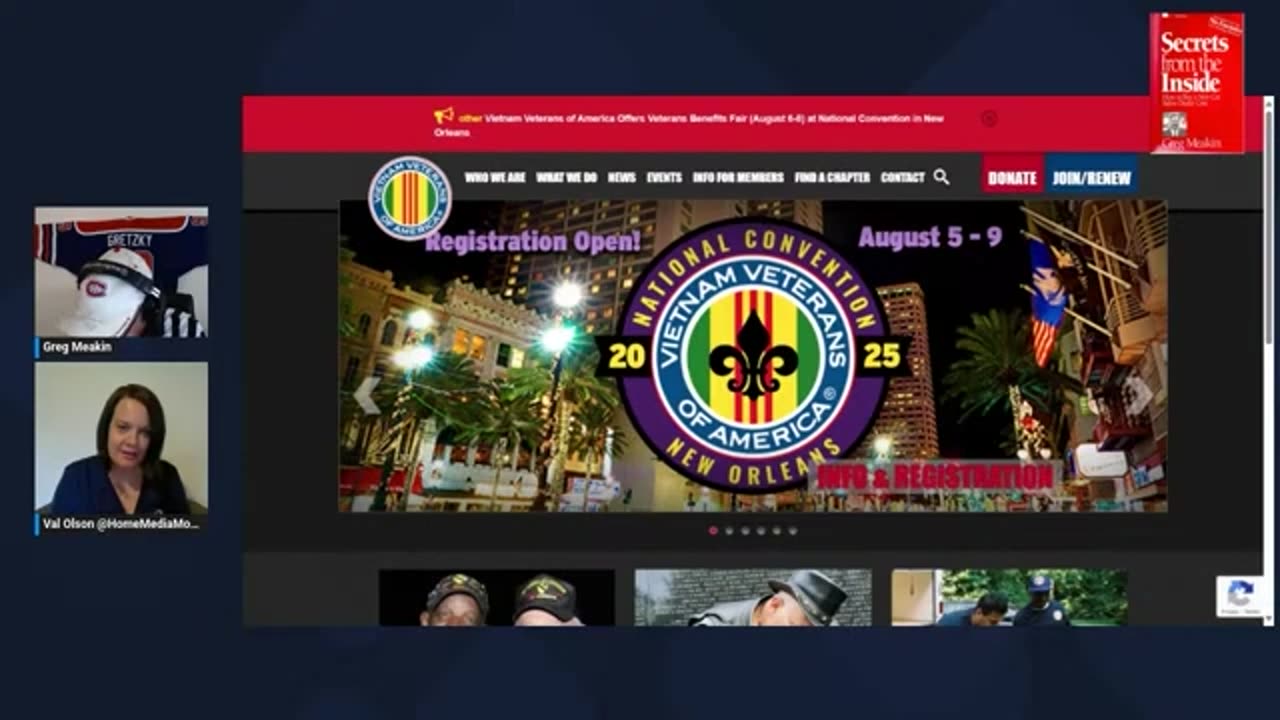
Task: Click Val Olson's video feed
Action: coord(121,438)
